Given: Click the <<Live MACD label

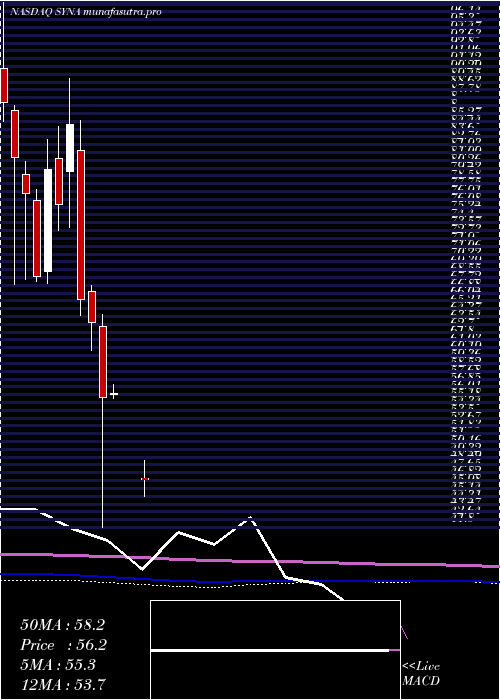Looking at the screenshot, I should tap(421, 674).
